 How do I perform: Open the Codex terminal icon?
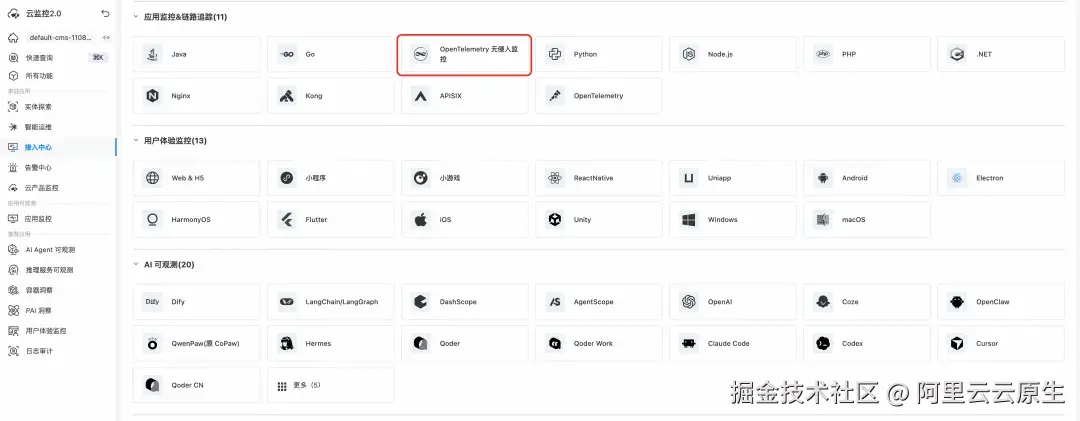click(x=823, y=343)
